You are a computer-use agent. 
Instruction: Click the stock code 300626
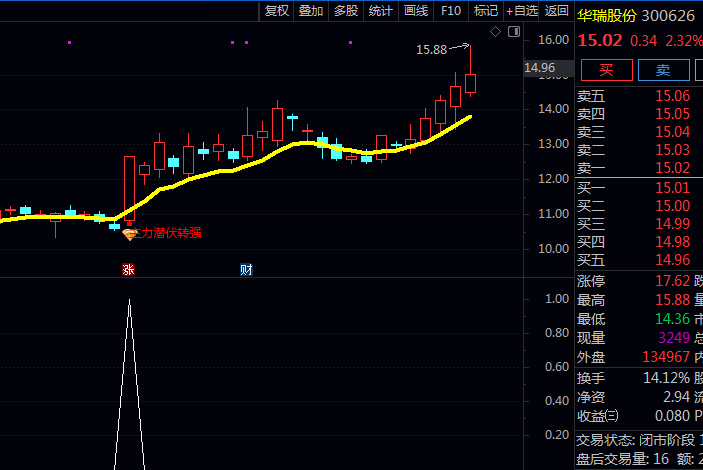pyautogui.click(x=668, y=16)
